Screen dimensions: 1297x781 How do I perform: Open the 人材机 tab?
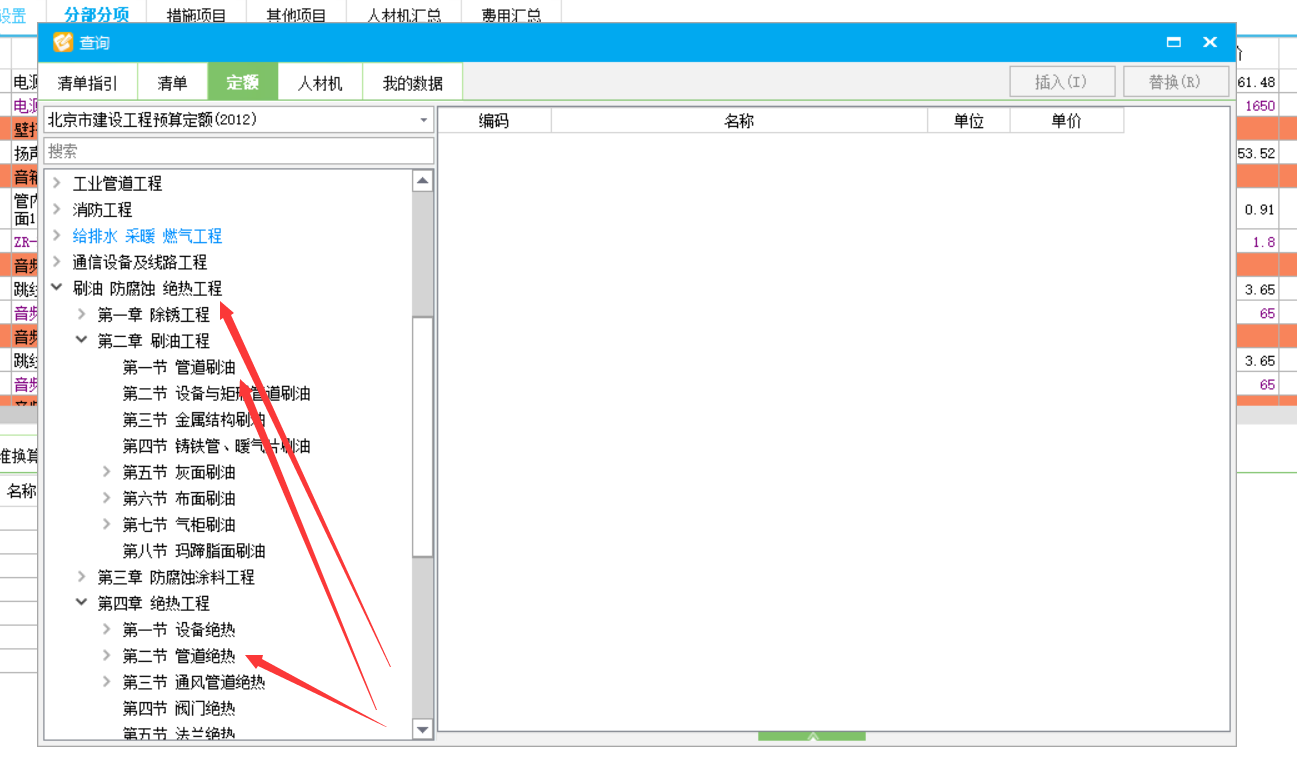(x=320, y=83)
